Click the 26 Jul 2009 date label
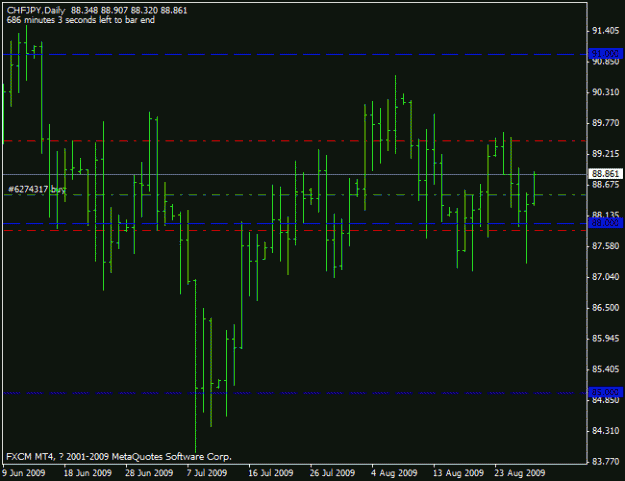The width and height of the screenshot is (625, 481). click(x=332, y=473)
